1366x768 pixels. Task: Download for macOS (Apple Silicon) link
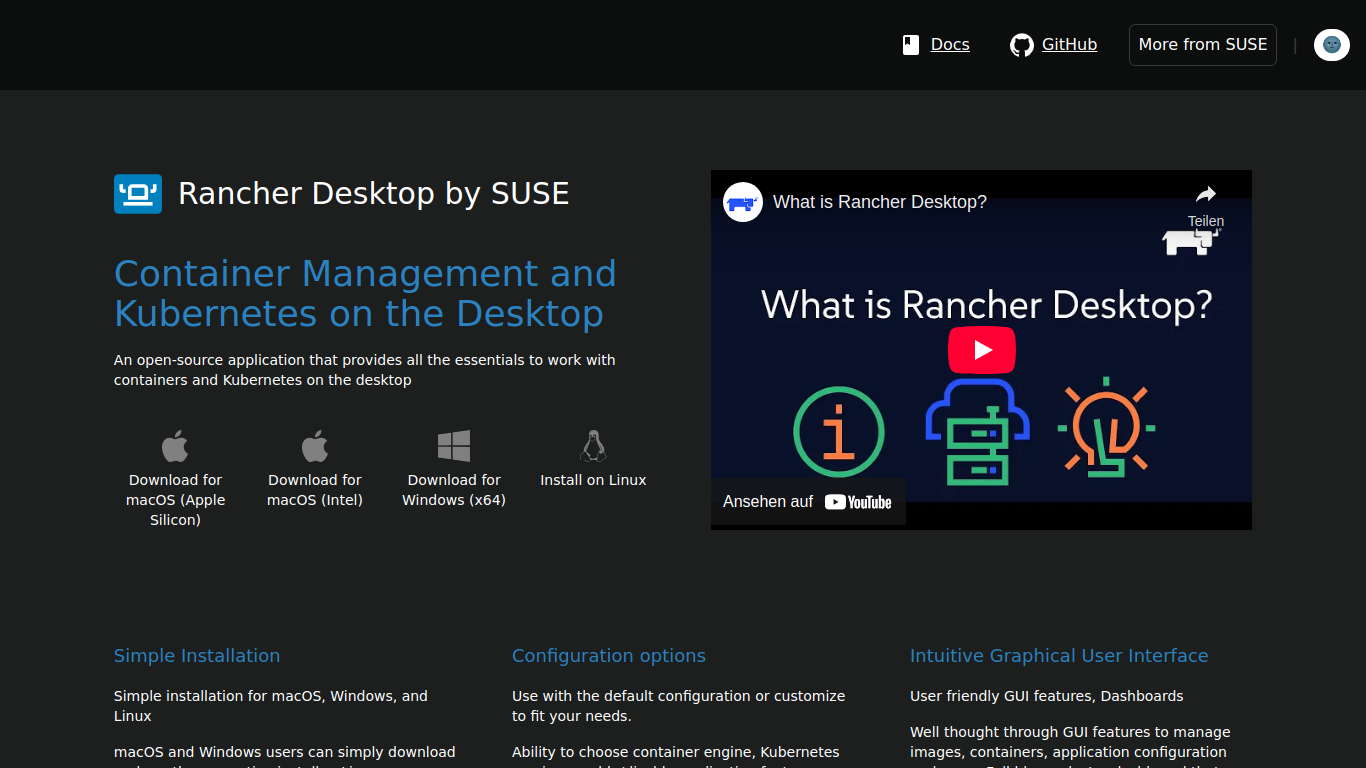pos(175,500)
